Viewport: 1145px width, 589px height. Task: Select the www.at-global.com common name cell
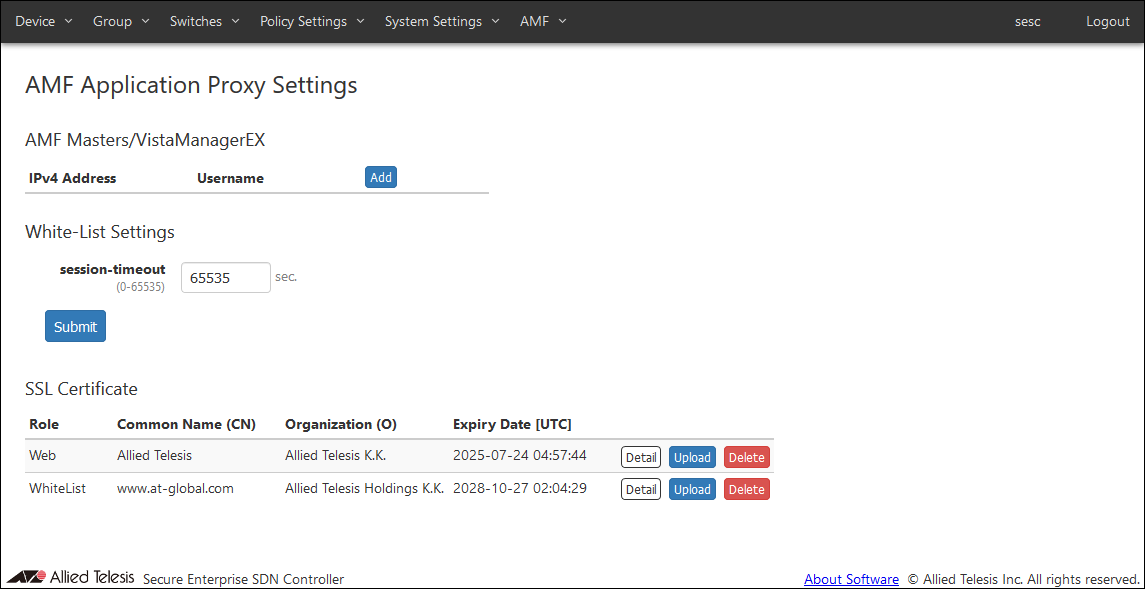pyautogui.click(x=175, y=489)
